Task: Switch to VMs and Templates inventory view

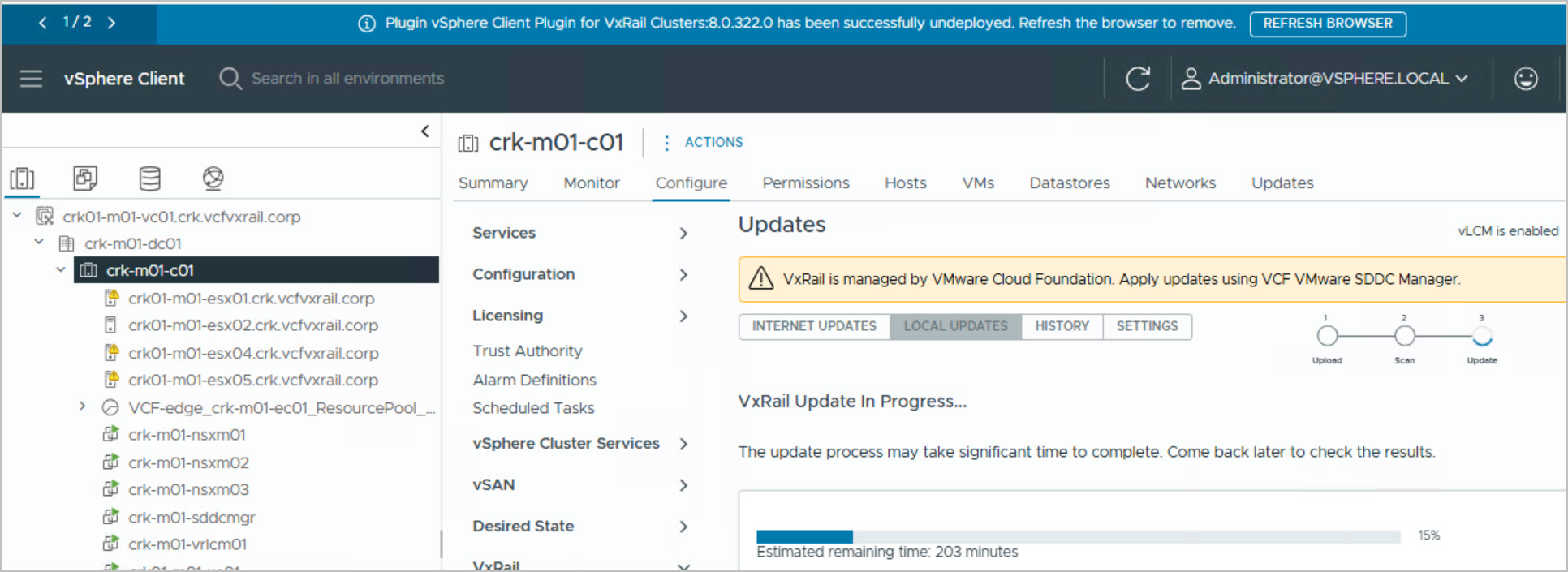Action: point(85,178)
